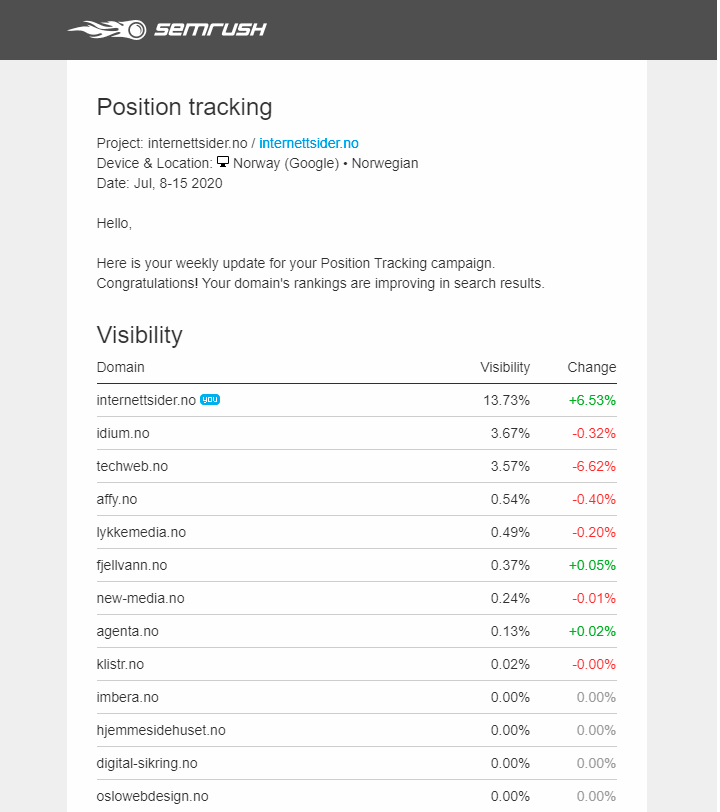Select the internettsider.no domain row
Image resolution: width=720 pixels, height=812 pixels.
356,400
